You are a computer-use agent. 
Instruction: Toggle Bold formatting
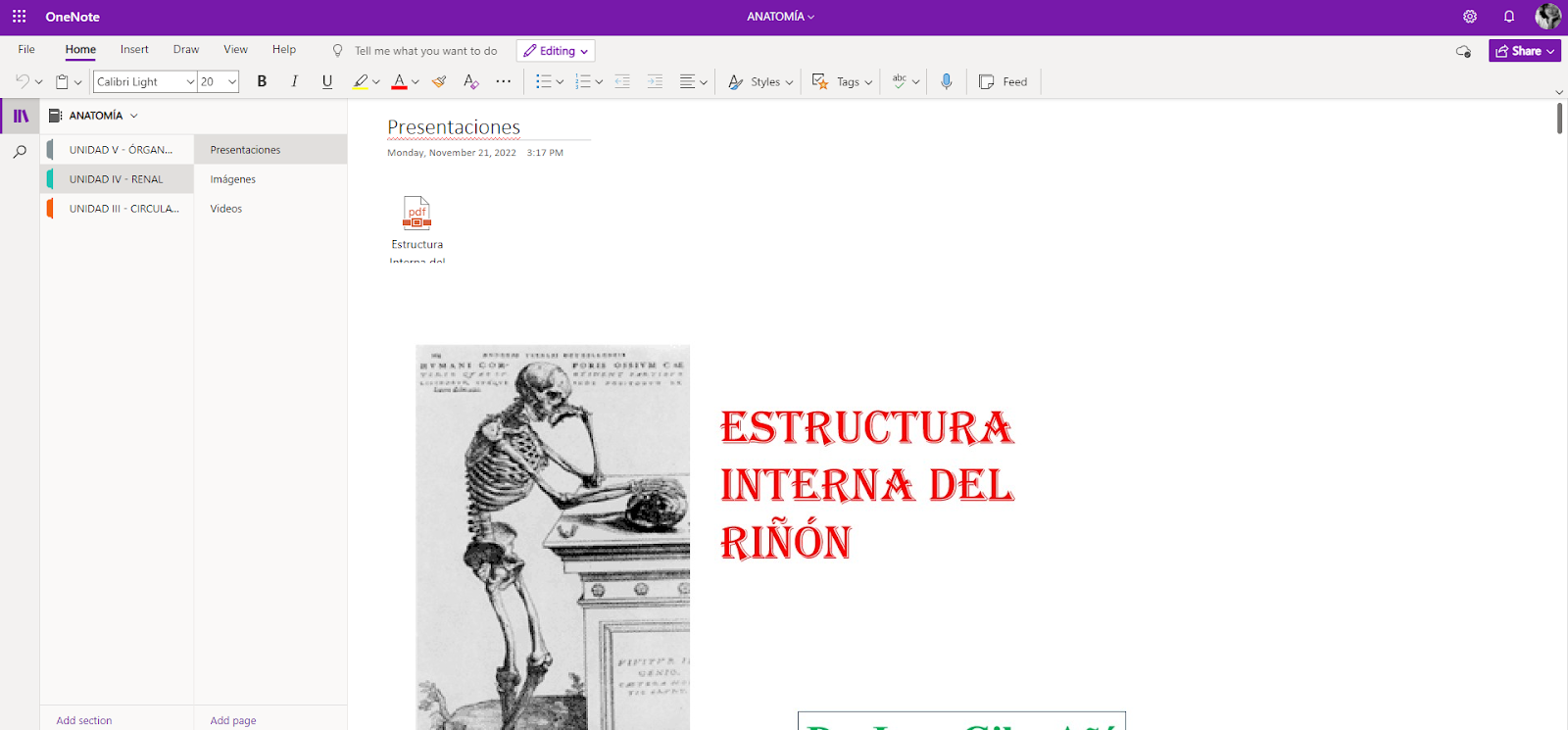click(262, 81)
